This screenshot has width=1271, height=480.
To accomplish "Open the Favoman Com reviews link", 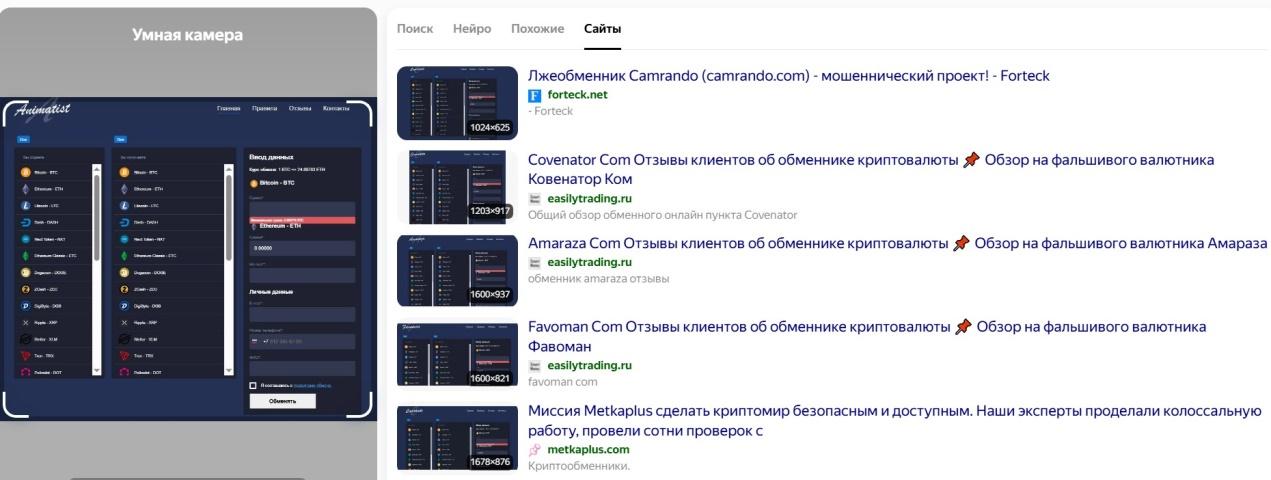I will (x=866, y=336).
